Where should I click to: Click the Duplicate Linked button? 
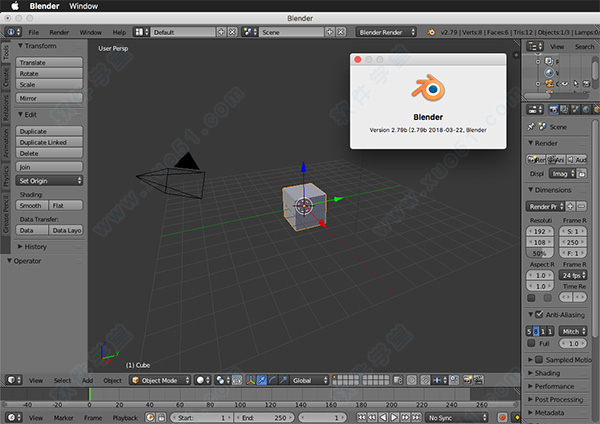click(x=49, y=142)
